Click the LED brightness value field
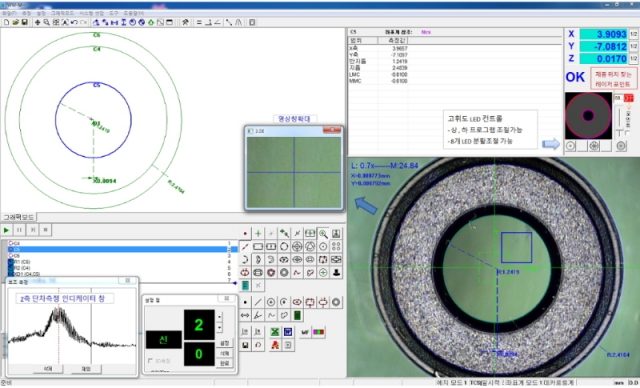The width and height of the screenshot is (640, 388). tap(618, 98)
